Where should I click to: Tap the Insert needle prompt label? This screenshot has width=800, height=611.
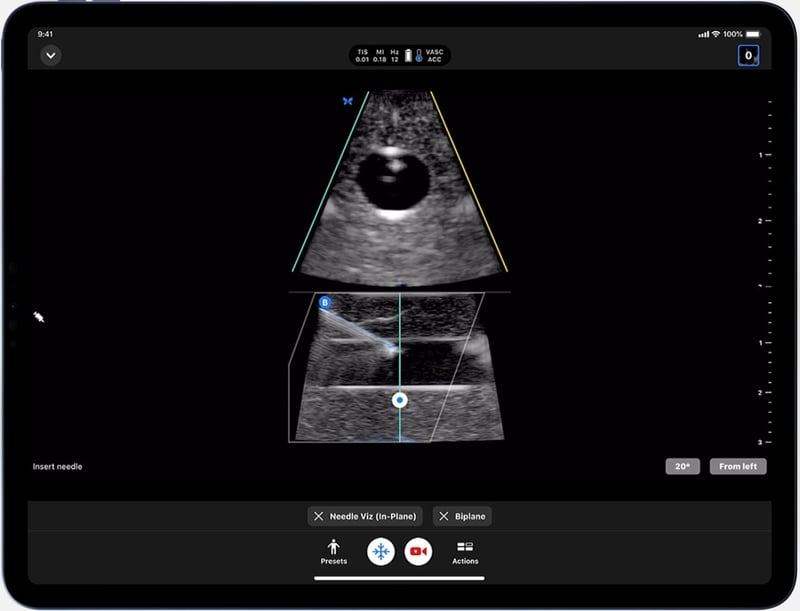[58, 465]
